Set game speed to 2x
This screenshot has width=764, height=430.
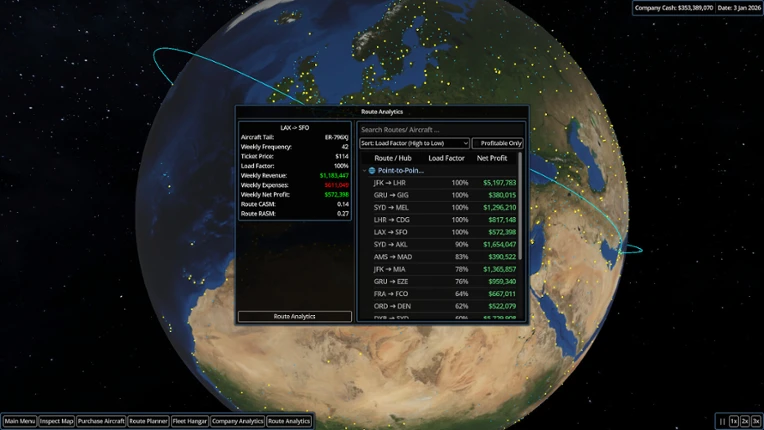point(745,421)
